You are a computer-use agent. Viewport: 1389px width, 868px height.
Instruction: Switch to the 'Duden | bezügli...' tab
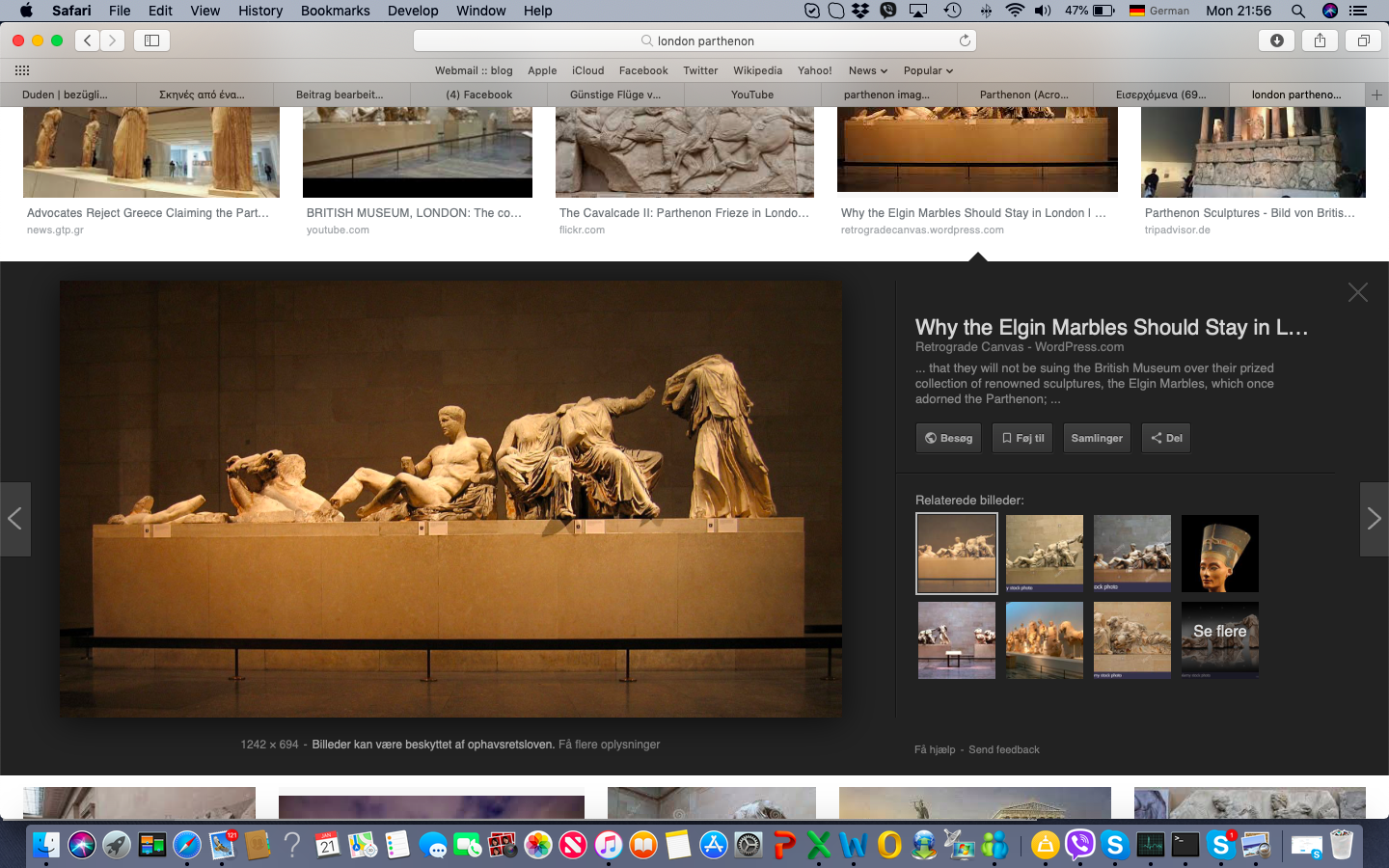(x=66, y=95)
